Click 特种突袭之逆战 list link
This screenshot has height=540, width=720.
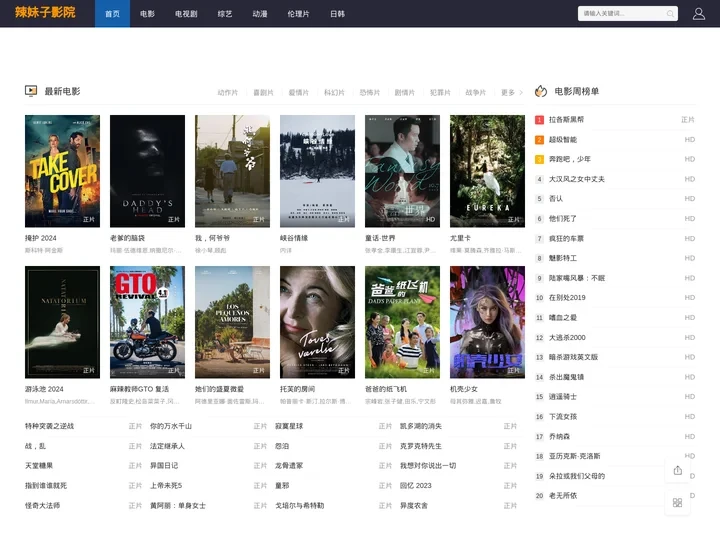click(x=49, y=426)
